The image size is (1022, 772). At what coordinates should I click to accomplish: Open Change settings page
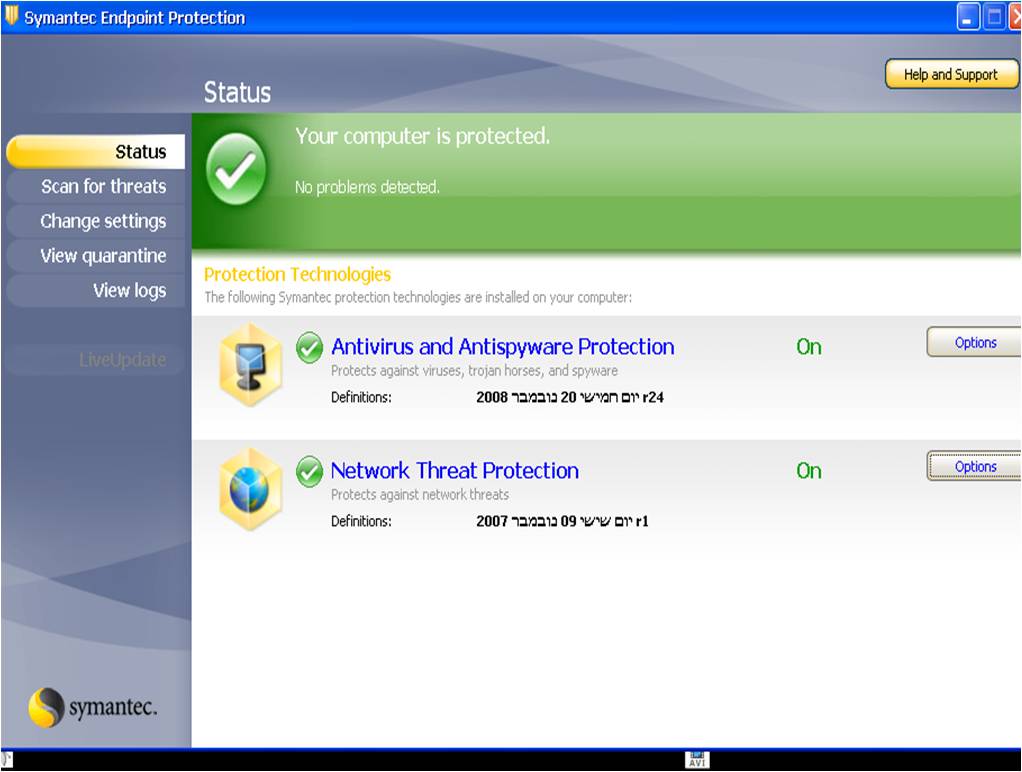96,221
